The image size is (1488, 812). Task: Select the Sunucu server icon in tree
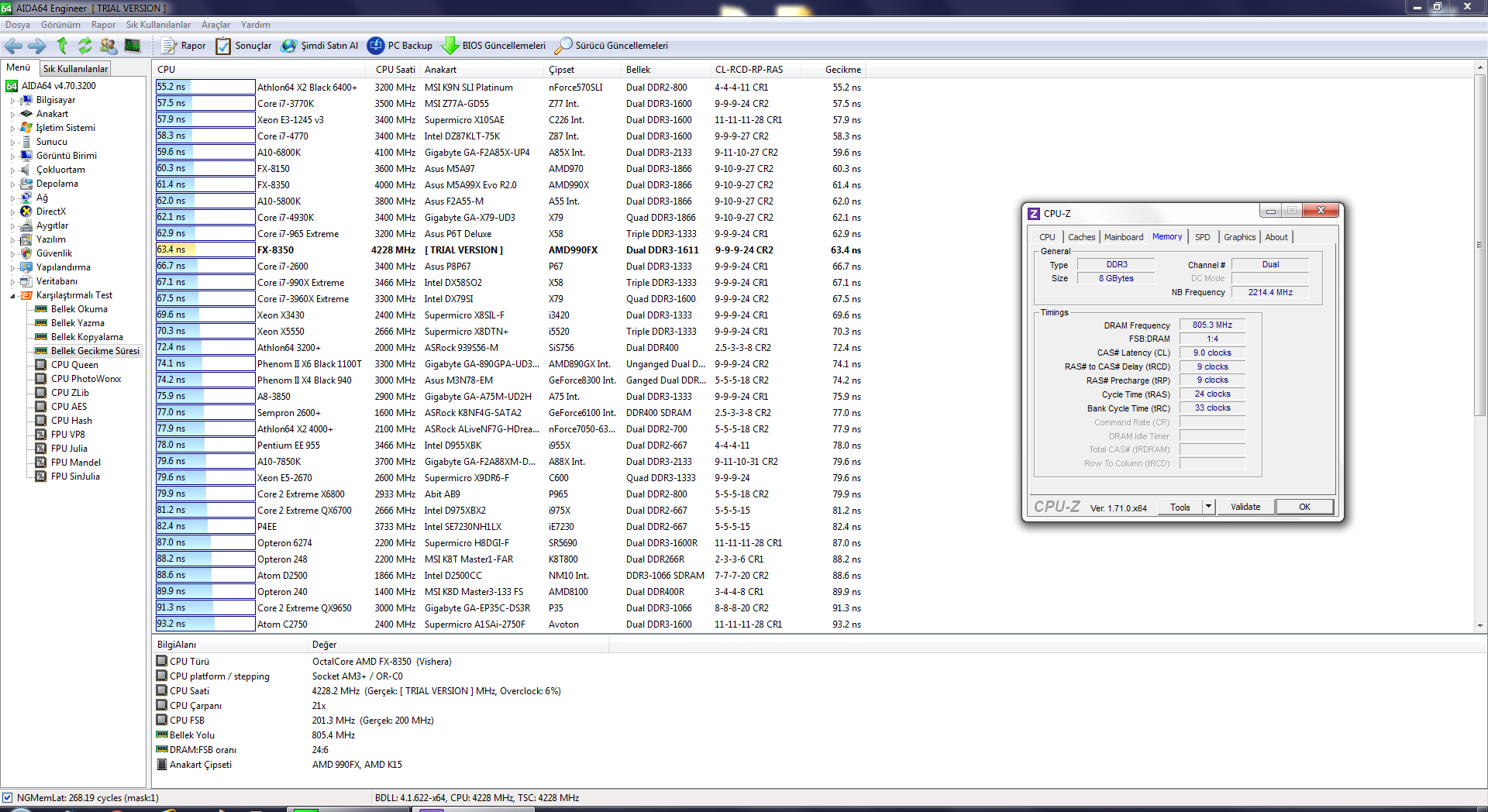(26, 142)
